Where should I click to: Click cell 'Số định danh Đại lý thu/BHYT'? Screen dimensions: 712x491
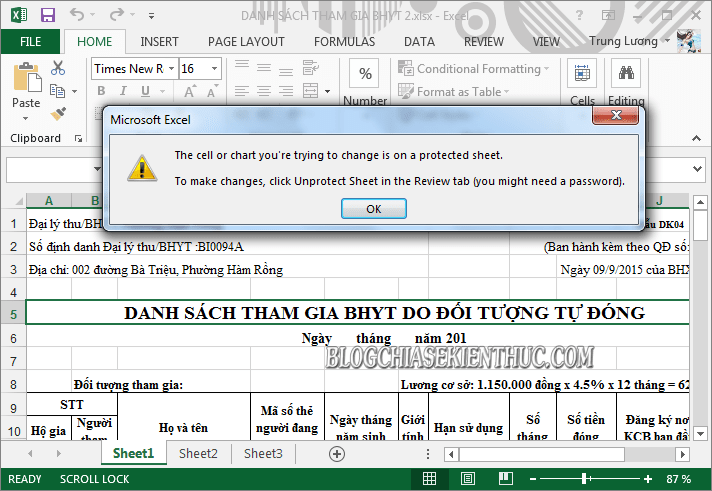click(x=136, y=247)
